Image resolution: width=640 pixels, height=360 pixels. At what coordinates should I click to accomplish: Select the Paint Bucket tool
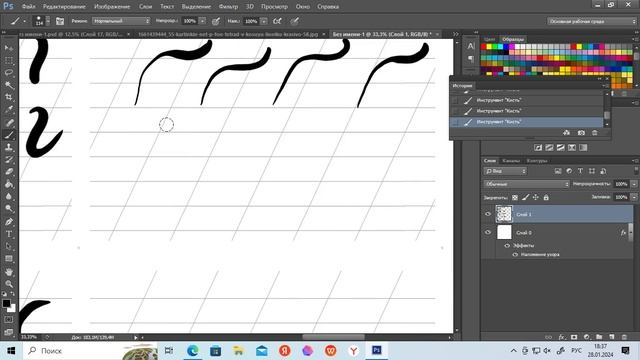(x=9, y=184)
